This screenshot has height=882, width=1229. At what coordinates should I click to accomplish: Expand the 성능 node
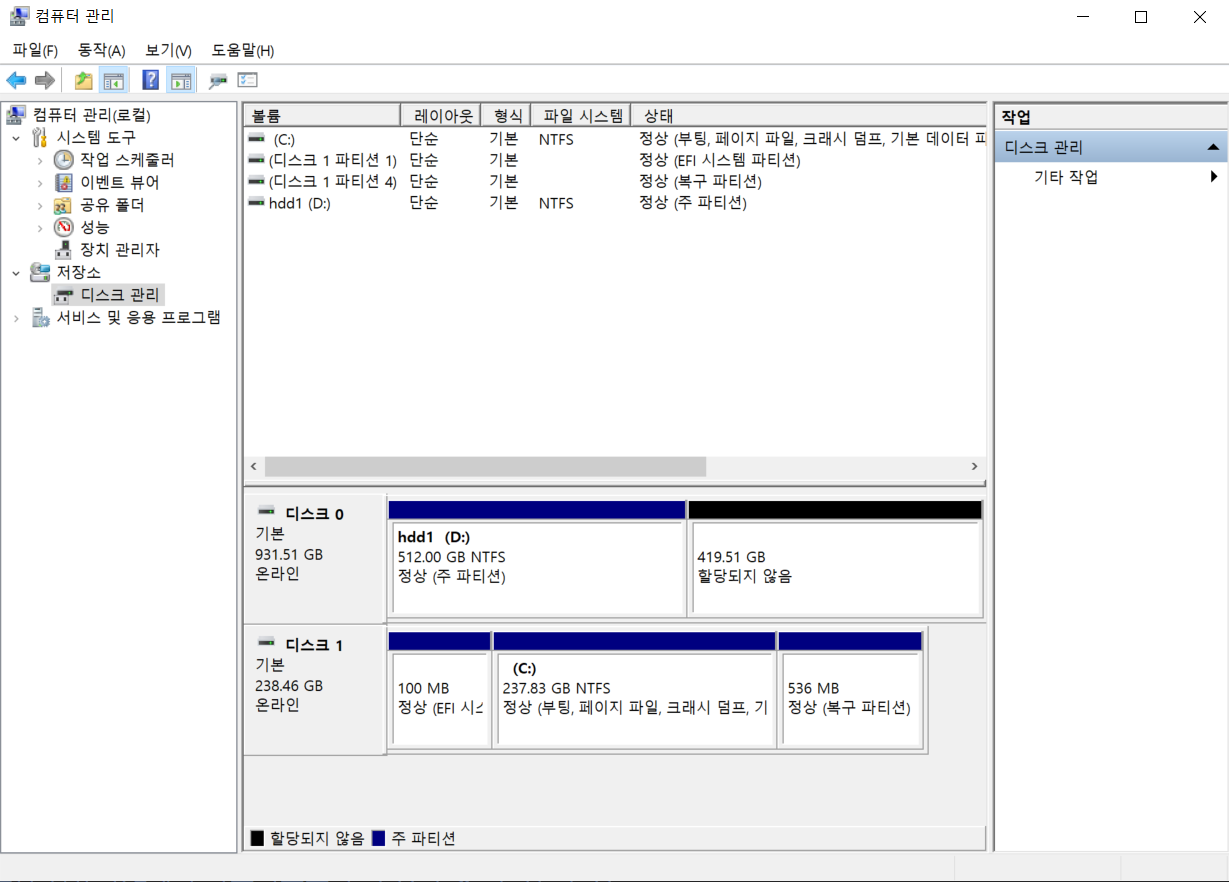pos(40,228)
